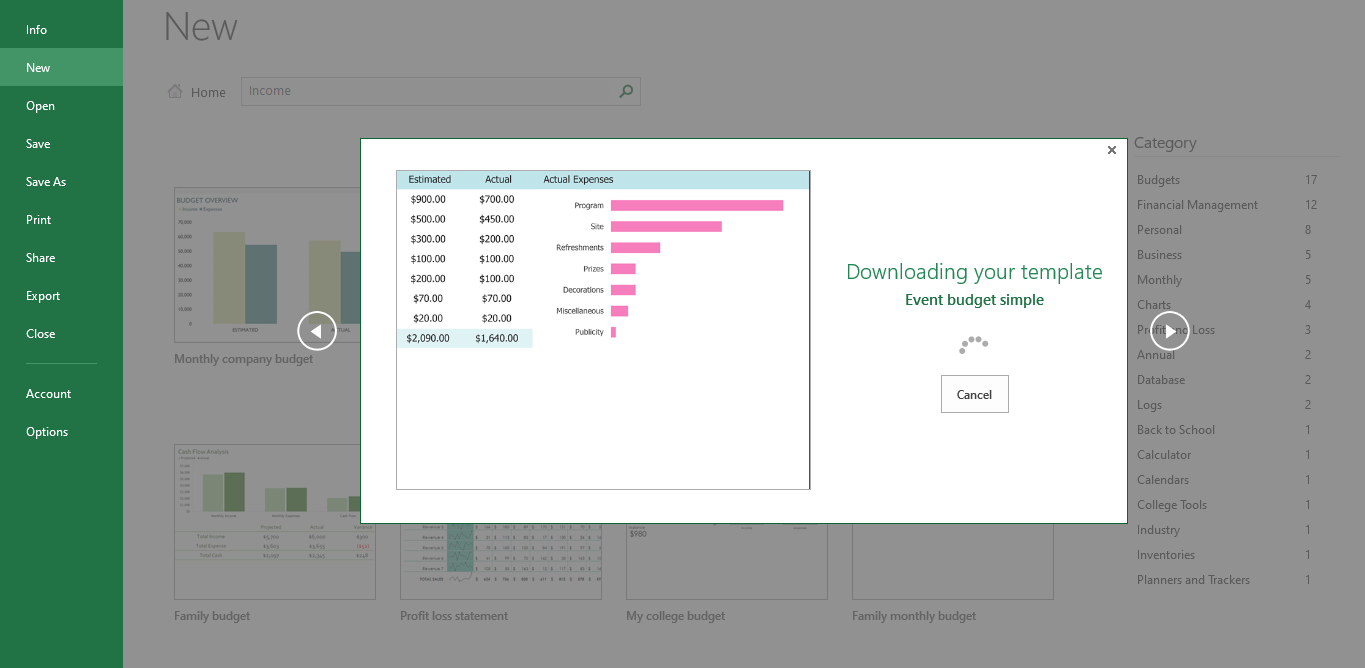Open the Account page
Screen dimensions: 1365x668
[49, 394]
